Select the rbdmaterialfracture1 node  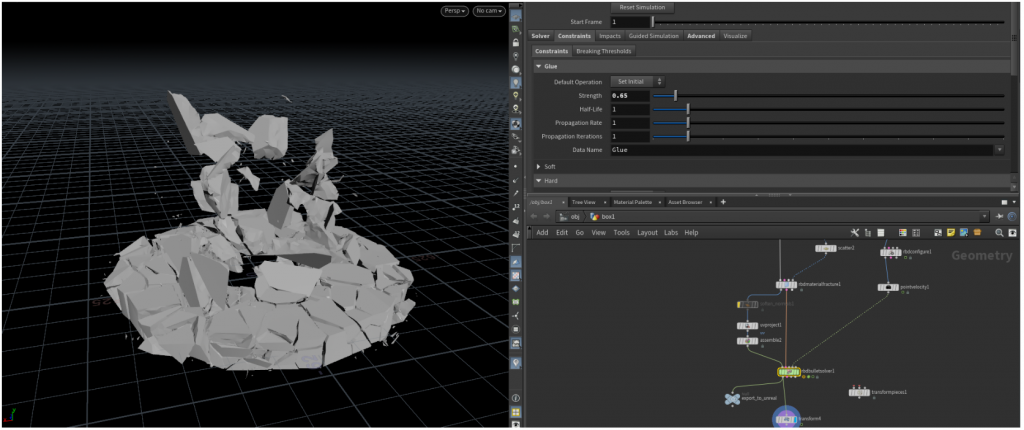(x=786, y=285)
